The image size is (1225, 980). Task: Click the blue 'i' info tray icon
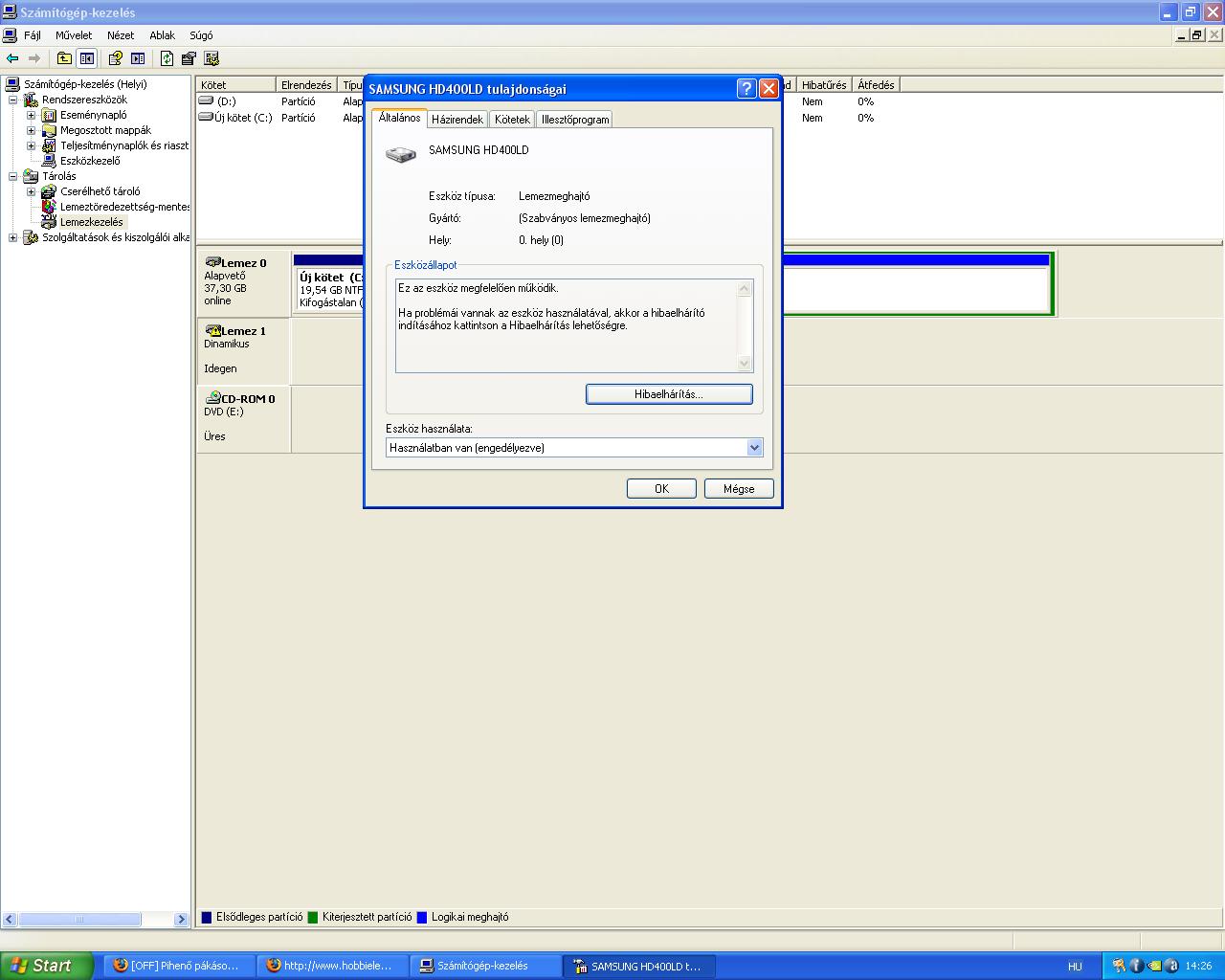[1137, 966]
